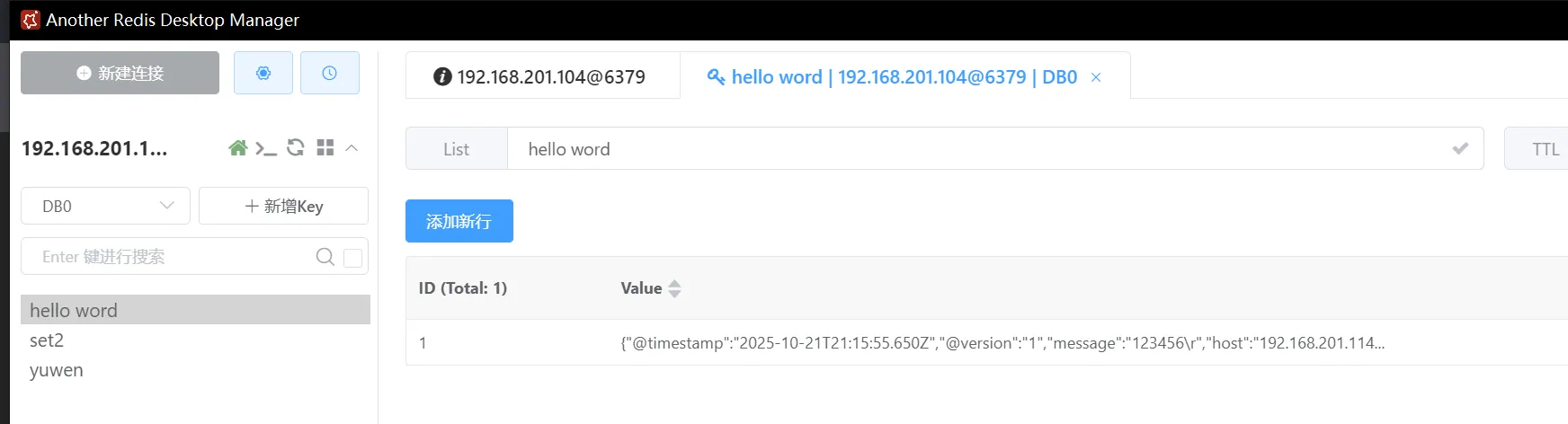Collapse the 192.168.201.1 connection chevron
This screenshot has width=1568, height=424.
click(x=352, y=148)
